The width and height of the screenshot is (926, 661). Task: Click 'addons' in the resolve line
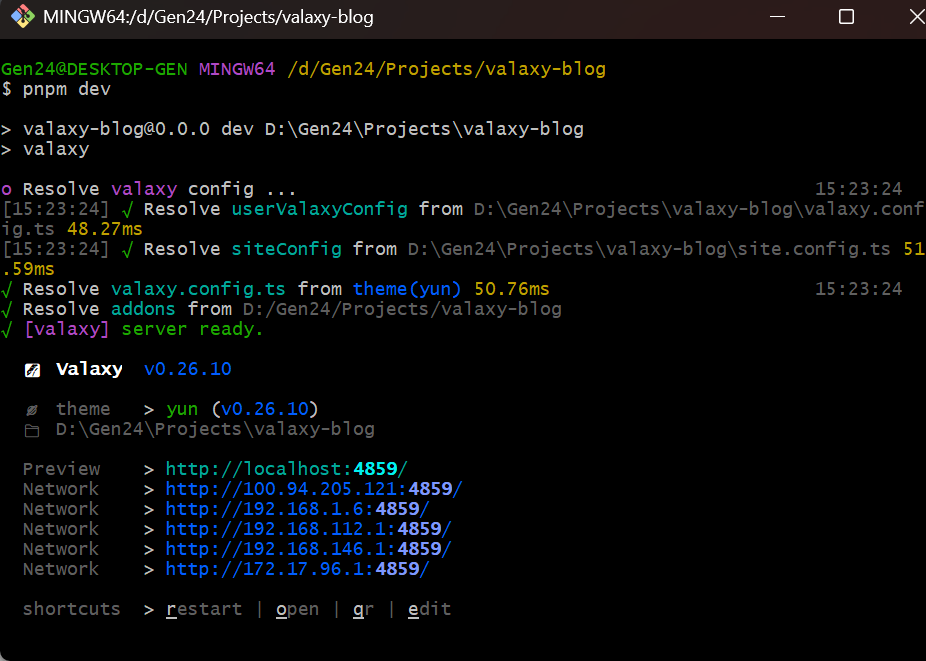(144, 310)
